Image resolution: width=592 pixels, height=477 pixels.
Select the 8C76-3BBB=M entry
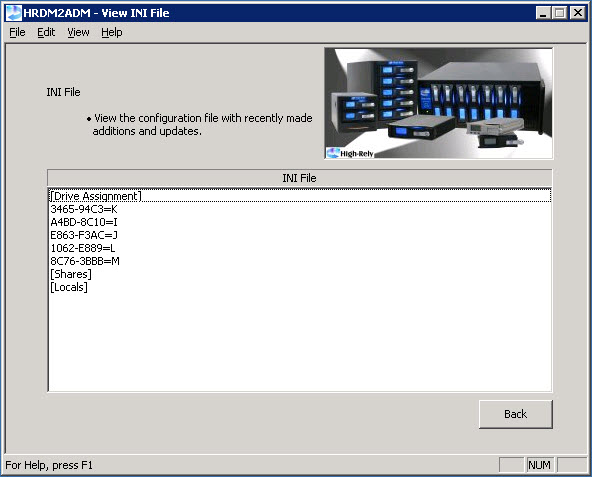[300, 261]
